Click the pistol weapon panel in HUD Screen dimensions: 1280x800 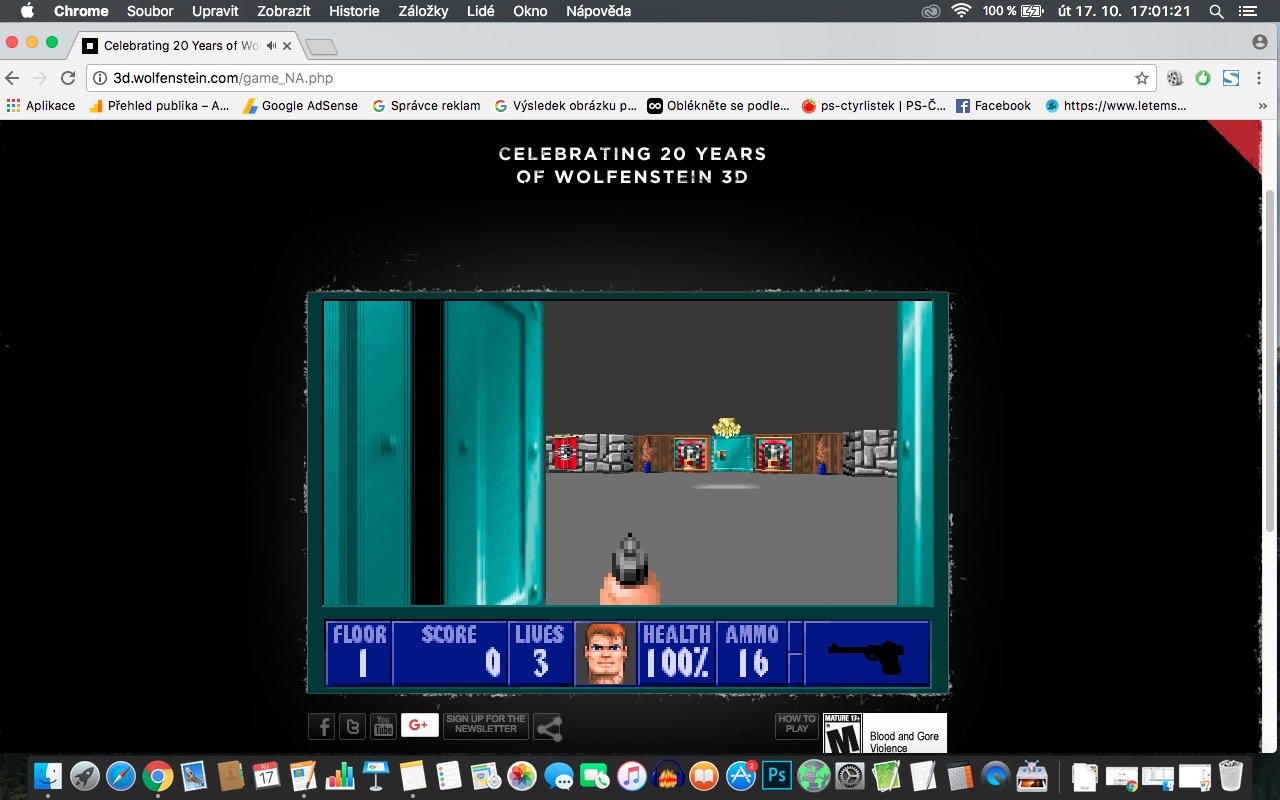866,653
